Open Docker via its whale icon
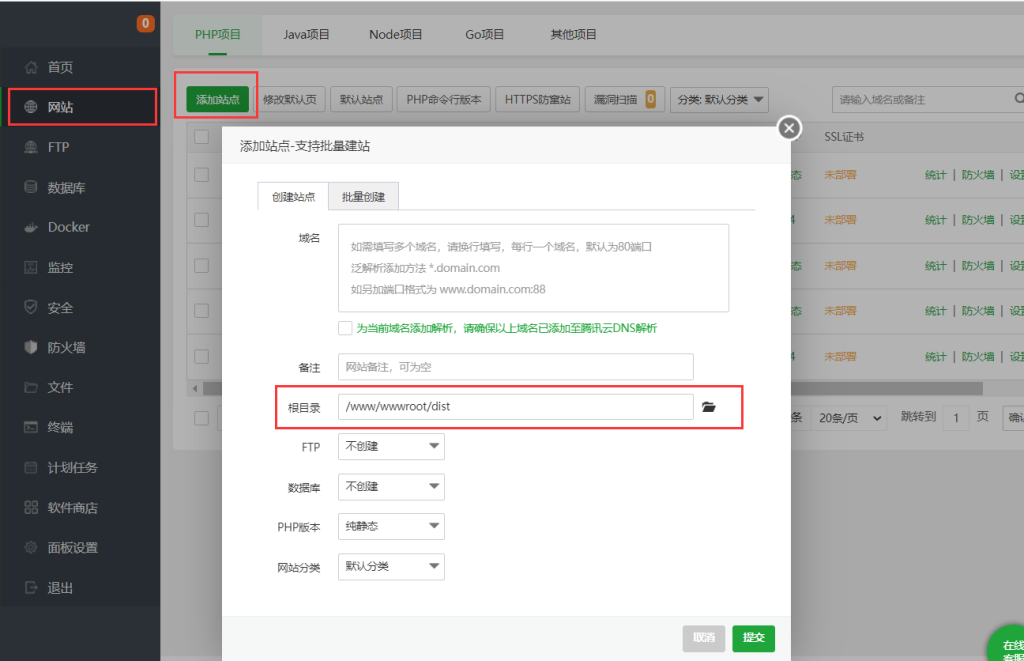The width and height of the screenshot is (1024, 661). click(x=31, y=227)
